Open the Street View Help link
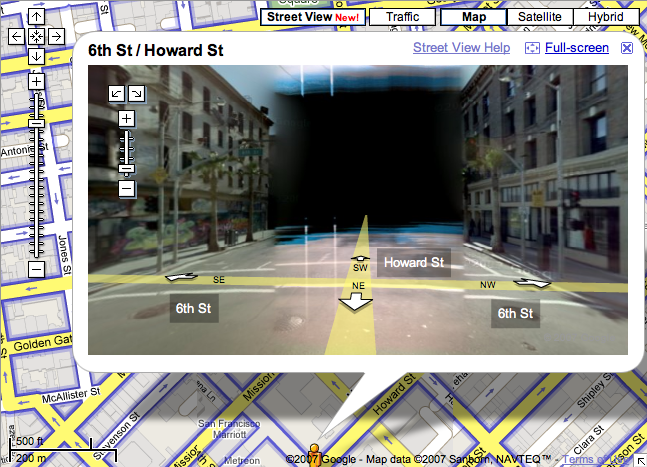The width and height of the screenshot is (647, 467). click(461, 48)
